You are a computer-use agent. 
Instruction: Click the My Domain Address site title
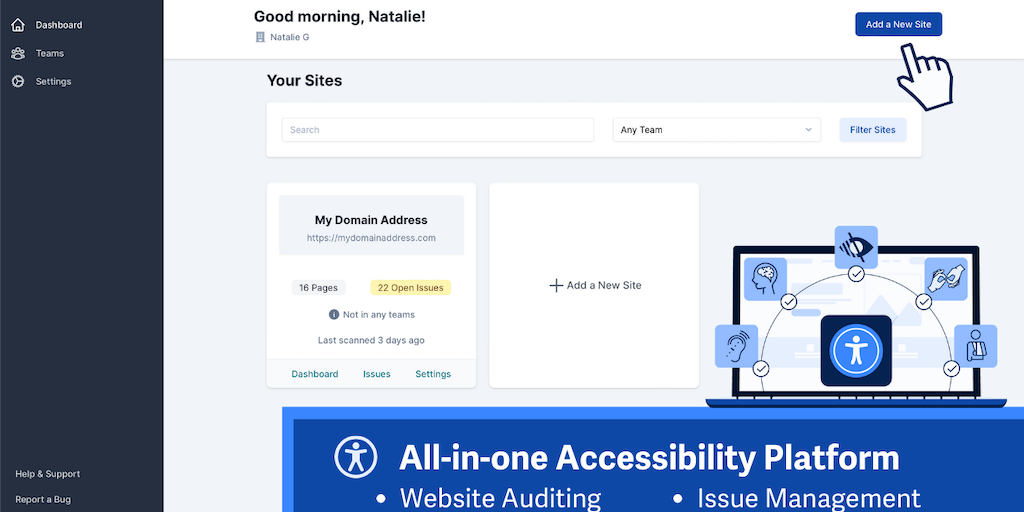371,220
